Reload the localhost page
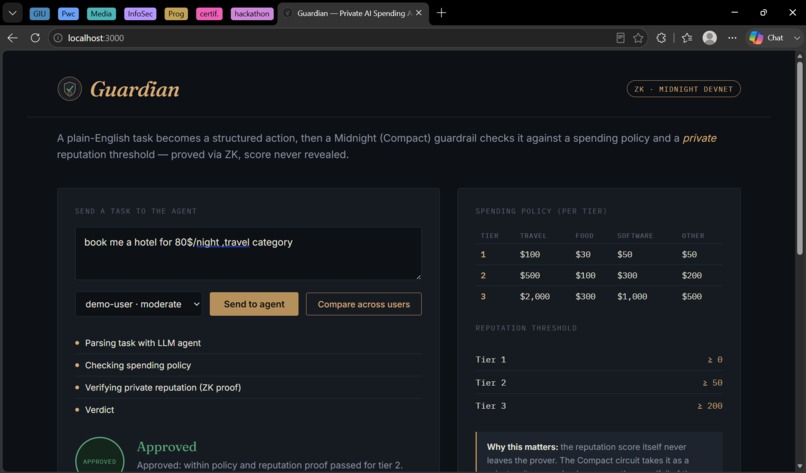The height and width of the screenshot is (473, 806). click(x=35, y=38)
